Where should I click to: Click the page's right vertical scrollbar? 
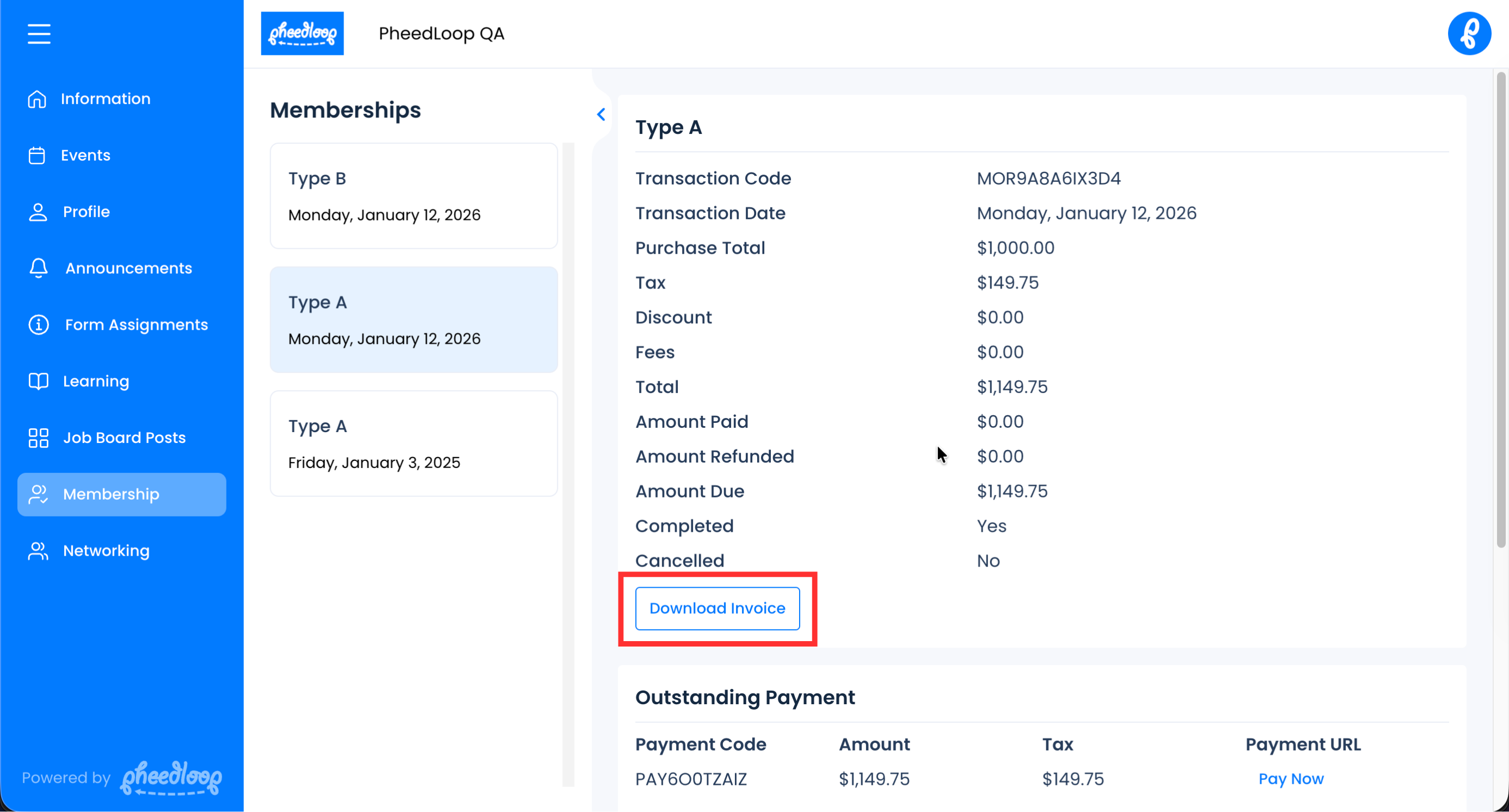1500,310
